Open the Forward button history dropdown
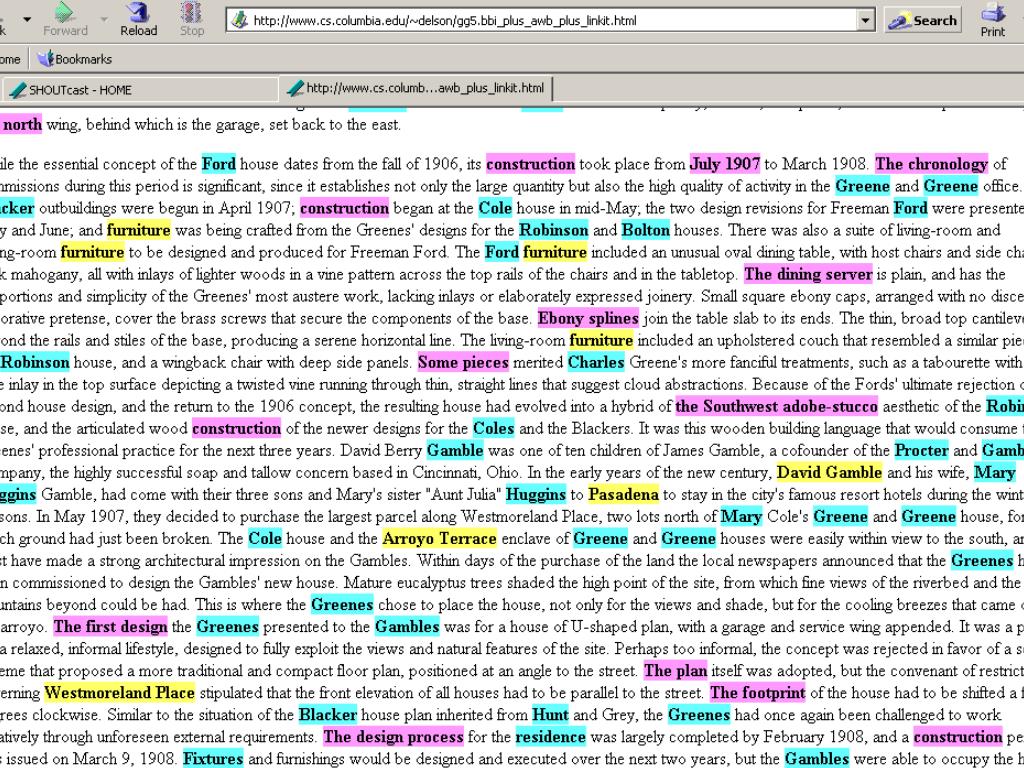Image resolution: width=1024 pixels, height=768 pixels. pos(104,20)
